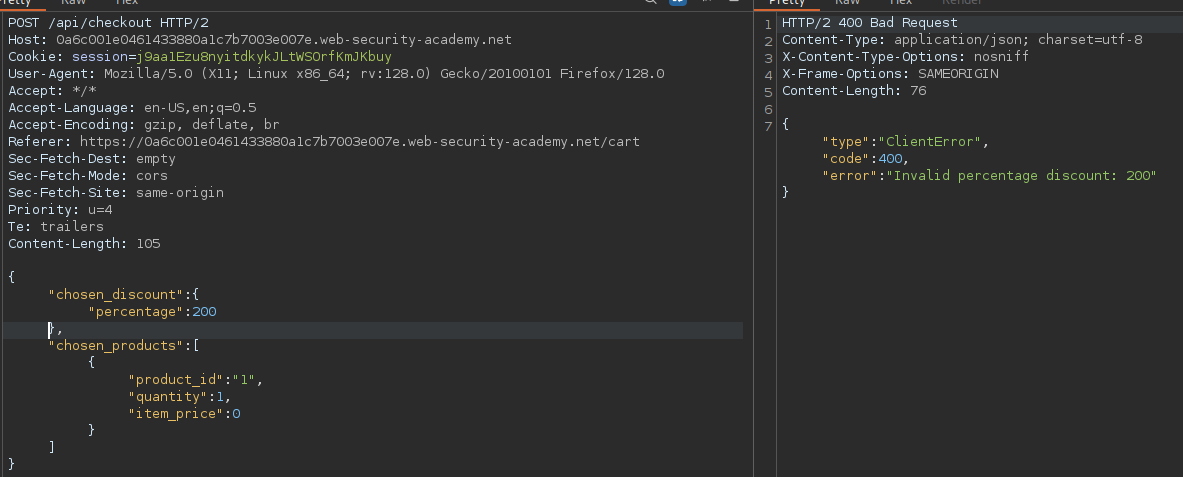Switch request view to the Raw tab

(x=74, y=3)
